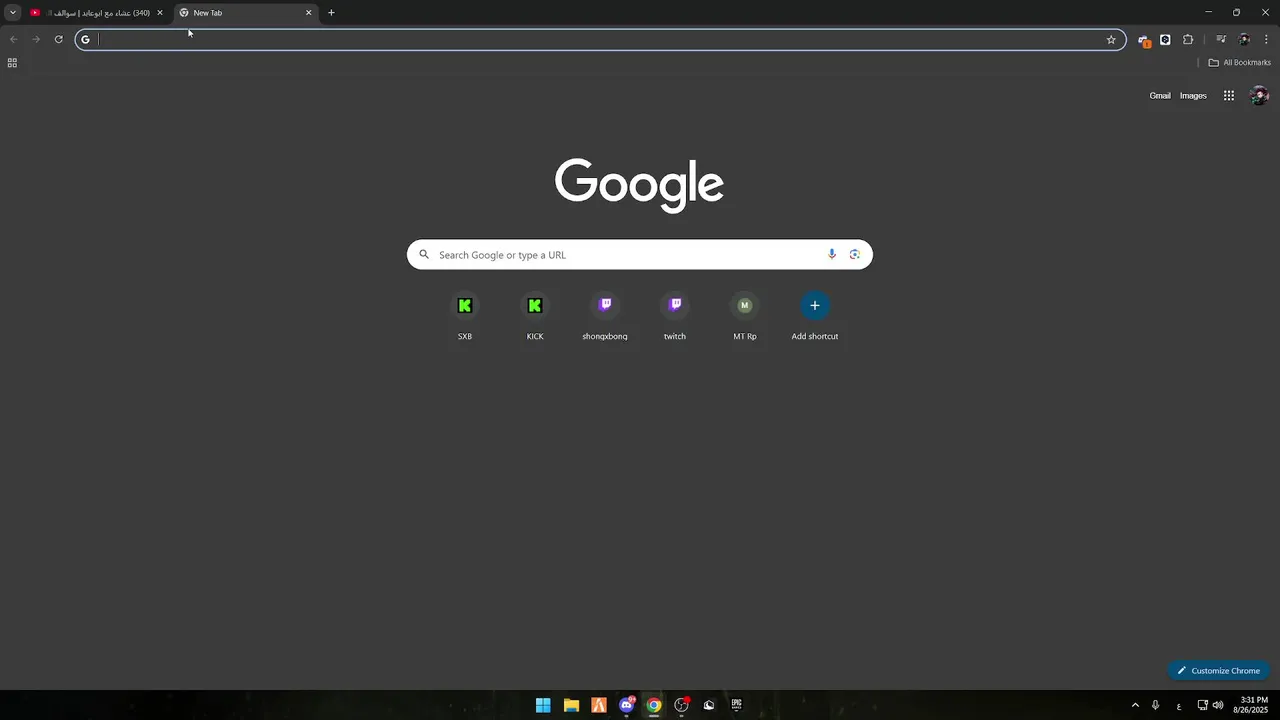Click the Google icon in address bar

[85, 40]
